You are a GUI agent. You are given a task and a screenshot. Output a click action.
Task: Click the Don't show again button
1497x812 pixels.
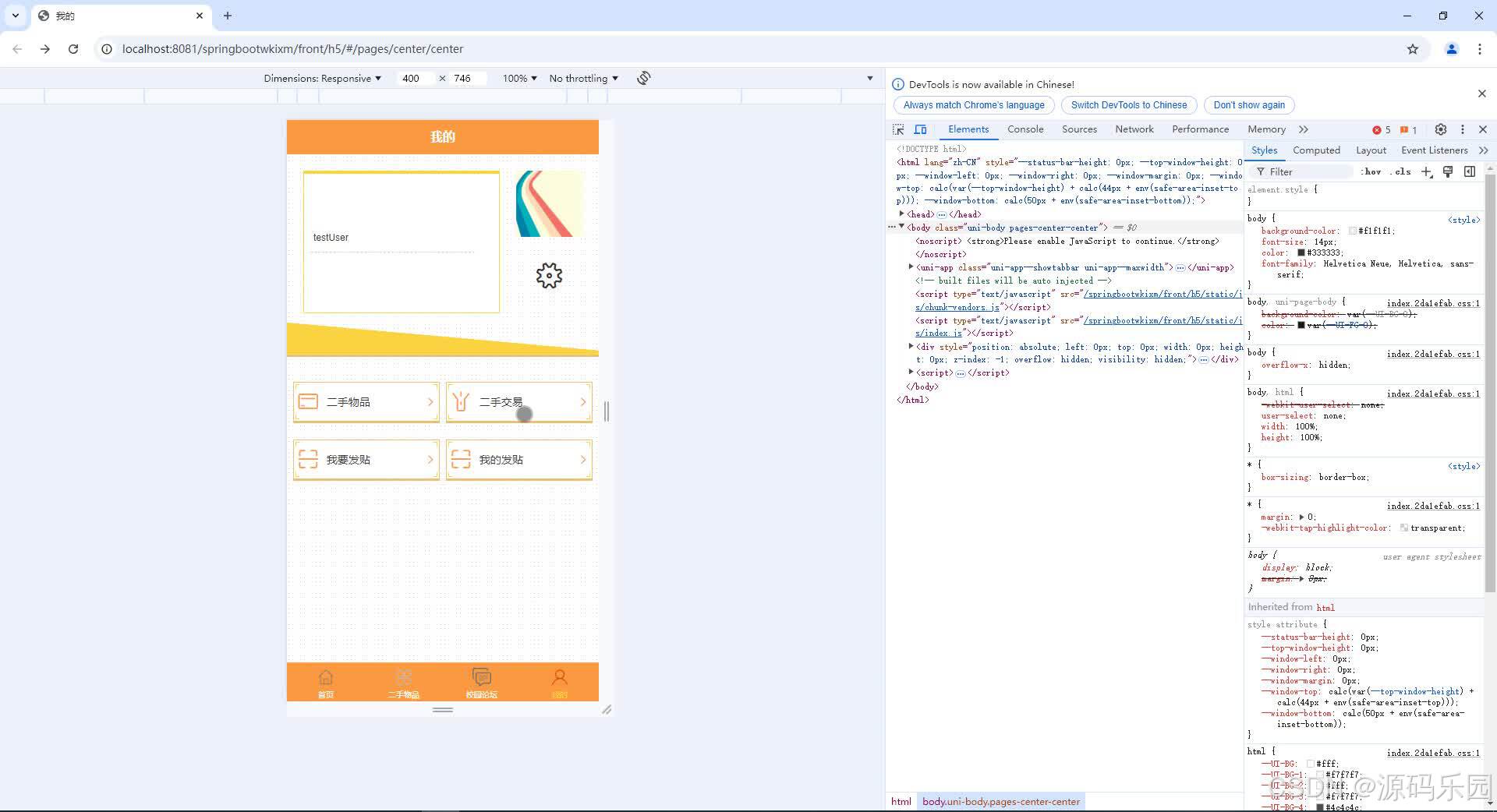pos(1248,104)
